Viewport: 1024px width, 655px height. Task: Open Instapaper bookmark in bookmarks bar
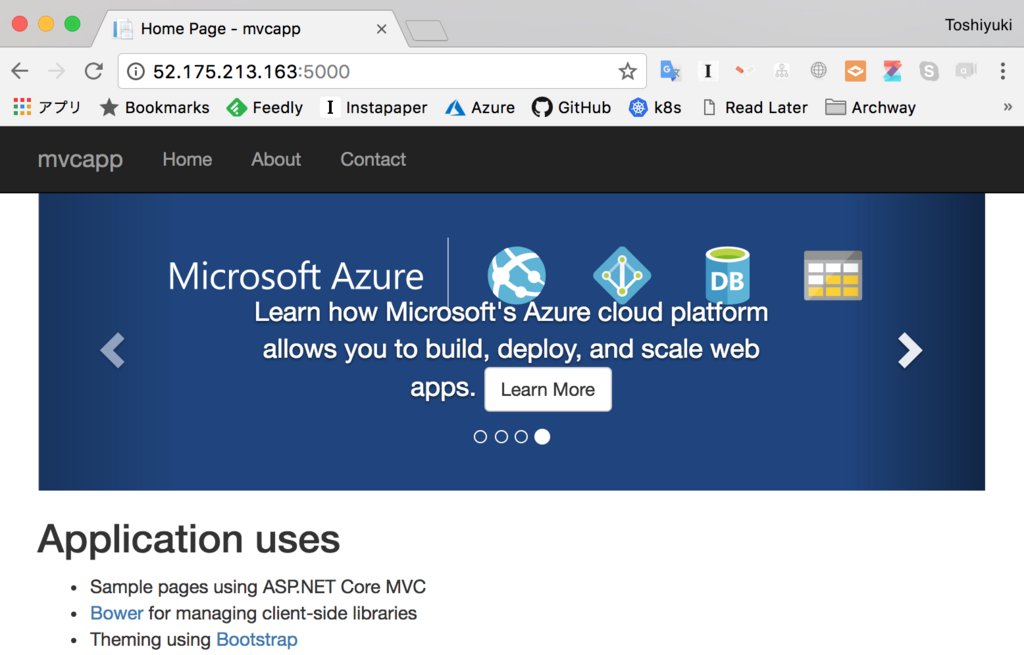[x=374, y=107]
